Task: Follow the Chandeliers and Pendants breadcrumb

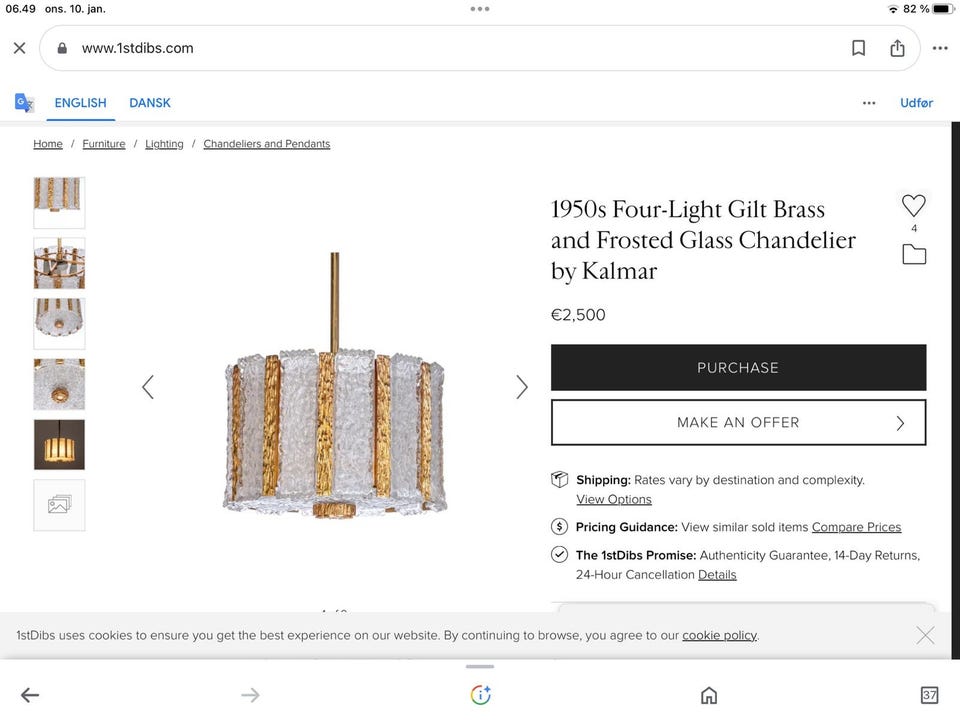Action: [x=266, y=144]
